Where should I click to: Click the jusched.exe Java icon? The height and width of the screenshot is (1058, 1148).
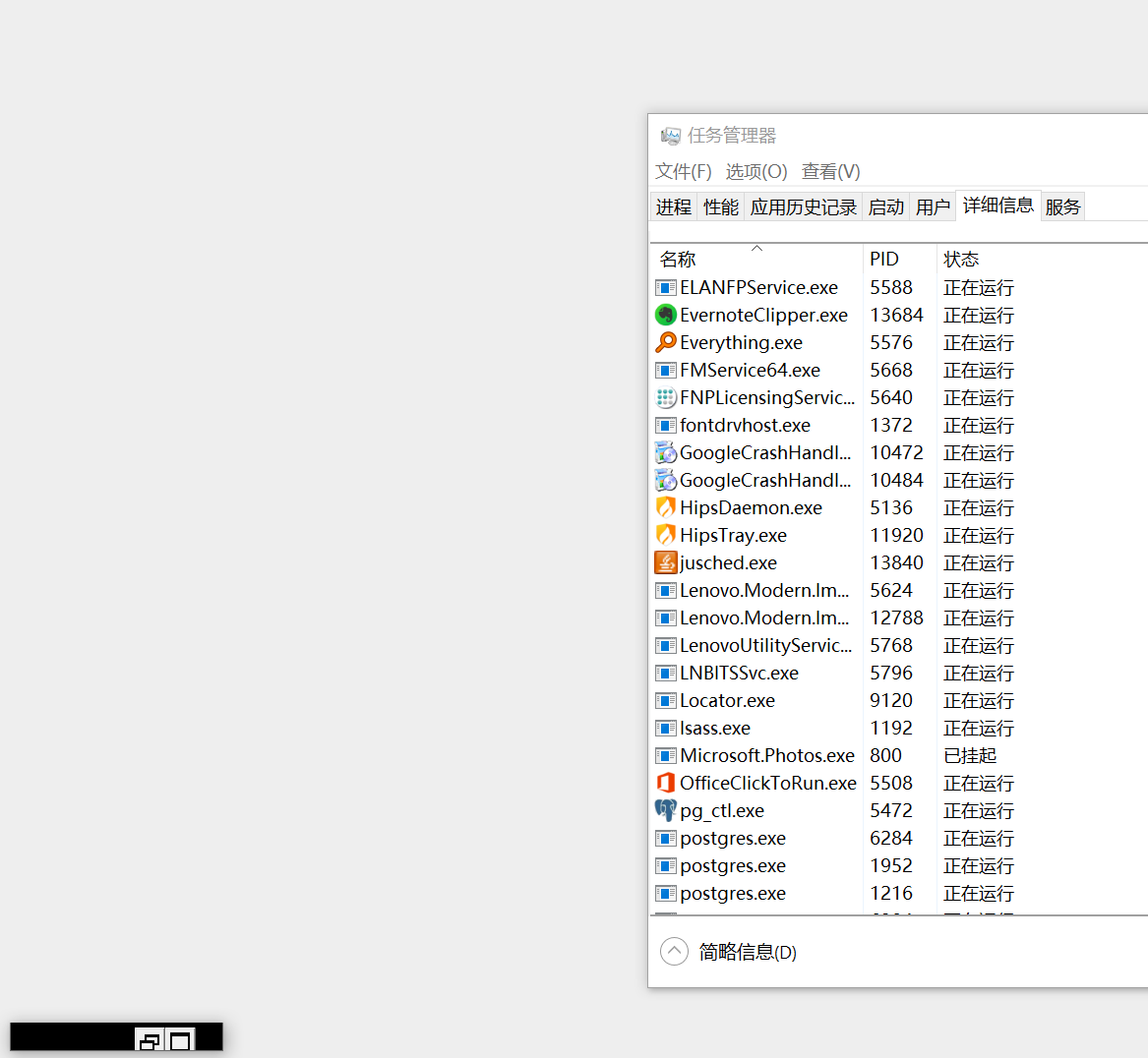coord(666,562)
